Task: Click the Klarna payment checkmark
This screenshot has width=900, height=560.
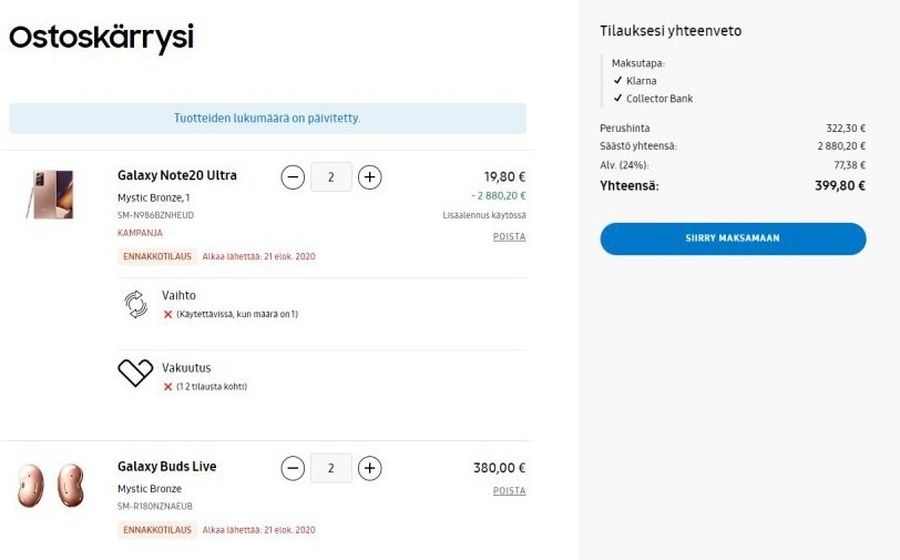Action: click(618, 81)
